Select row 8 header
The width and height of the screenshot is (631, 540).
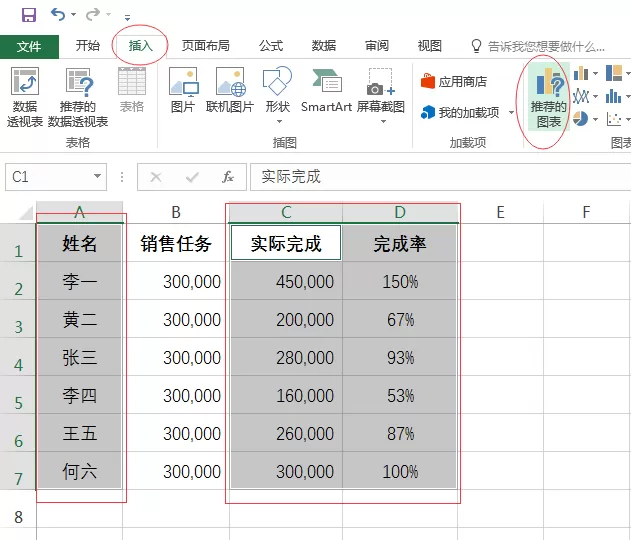[x=18, y=509]
